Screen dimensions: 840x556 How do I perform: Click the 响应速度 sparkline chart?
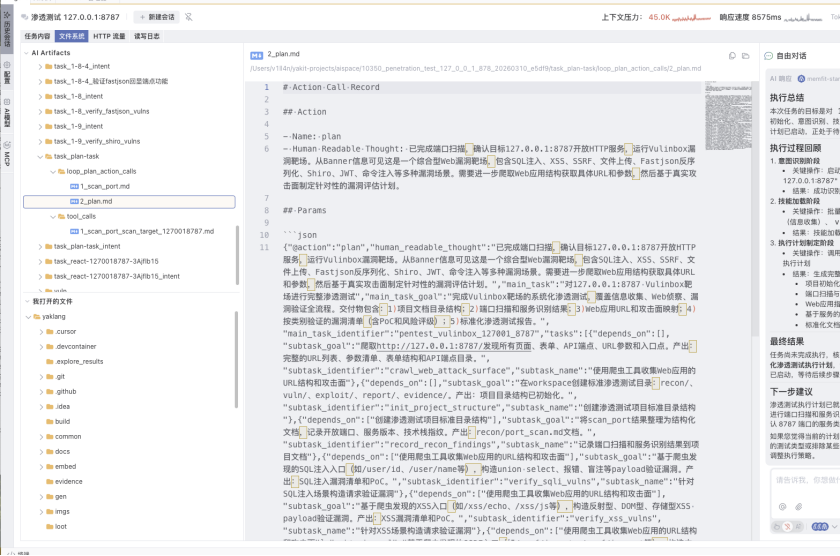(x=802, y=18)
